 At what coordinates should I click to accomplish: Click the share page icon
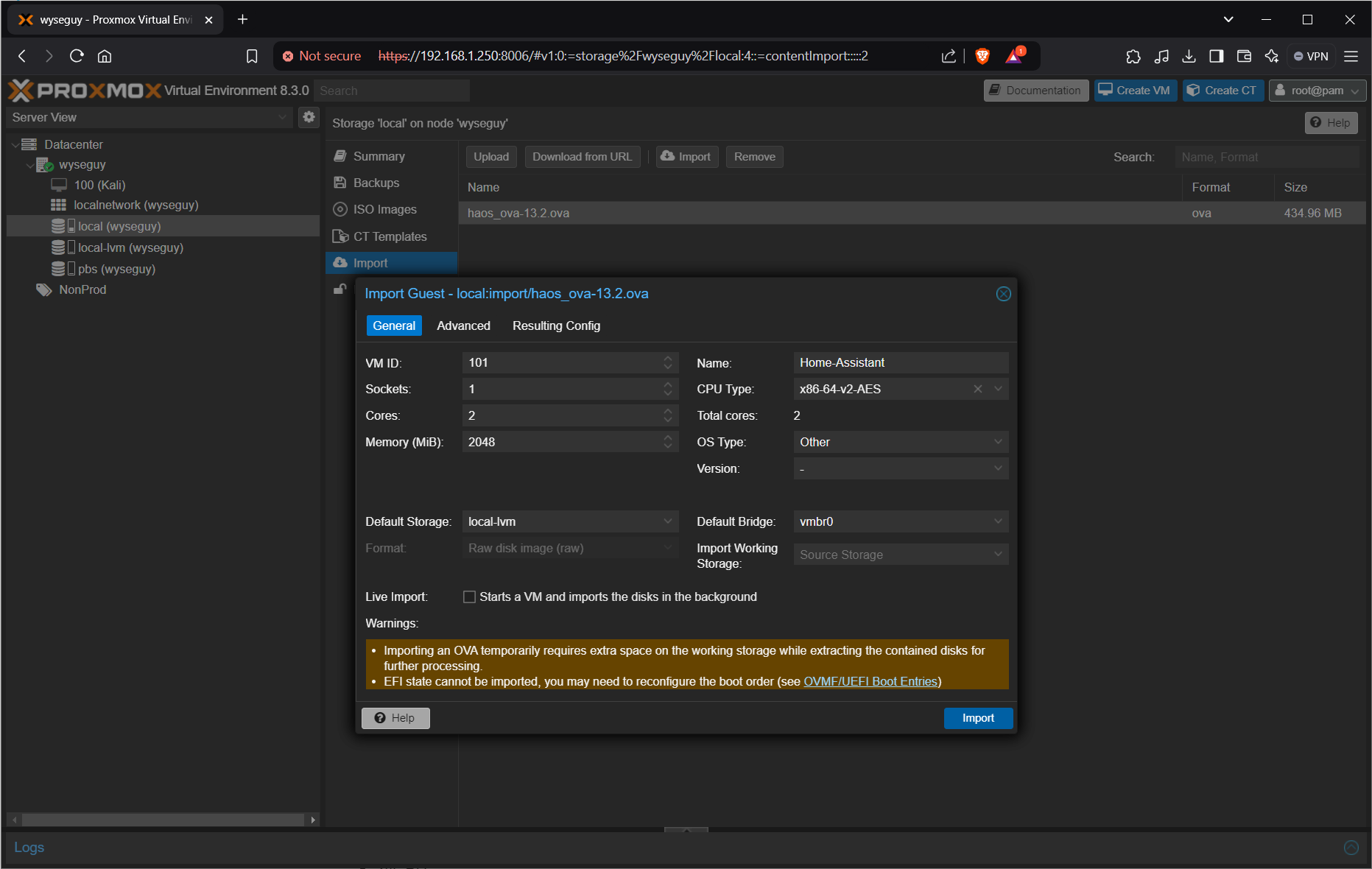[949, 56]
